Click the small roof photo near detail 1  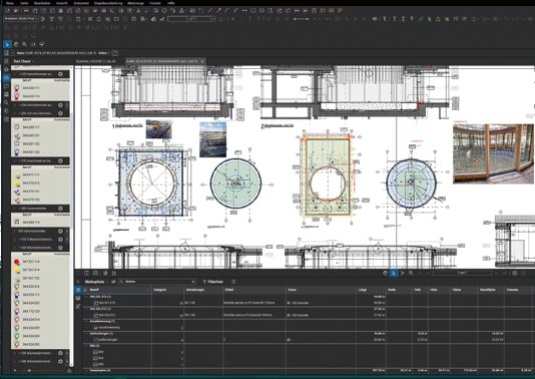pos(159,129)
